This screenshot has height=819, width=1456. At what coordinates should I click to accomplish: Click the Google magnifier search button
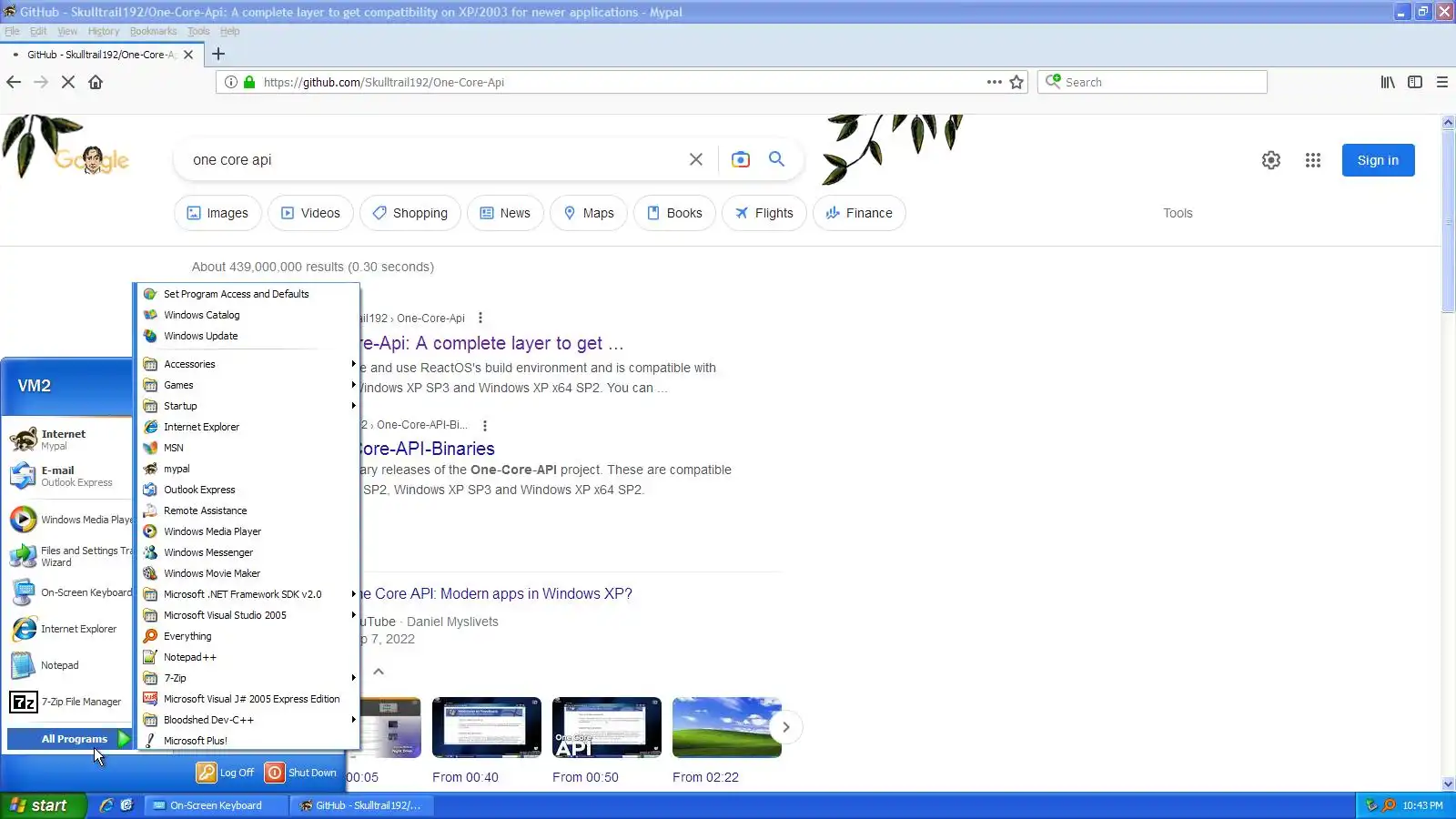coord(776,159)
